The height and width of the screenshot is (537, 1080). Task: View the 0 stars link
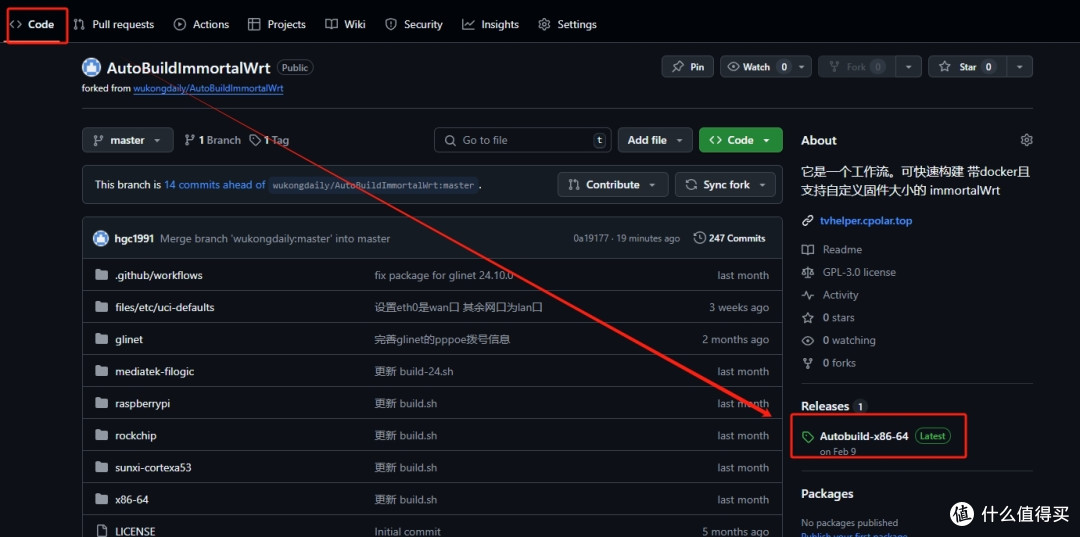(829, 317)
